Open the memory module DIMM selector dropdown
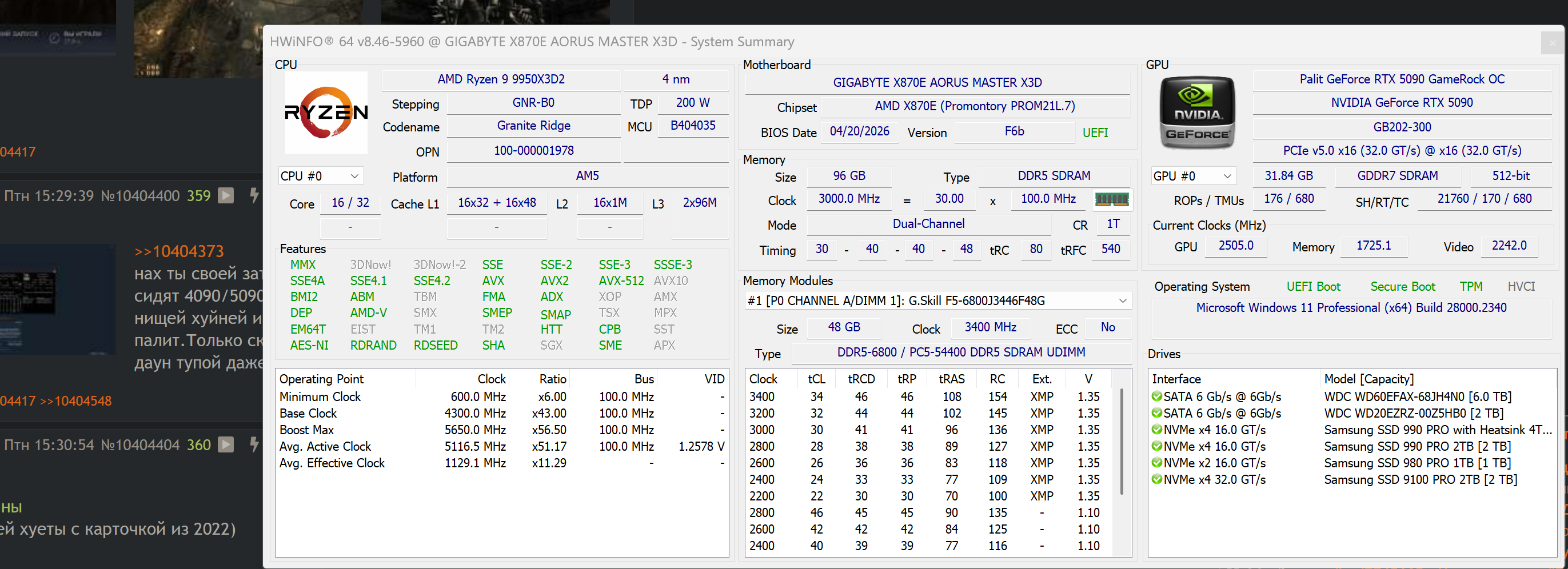 937,300
